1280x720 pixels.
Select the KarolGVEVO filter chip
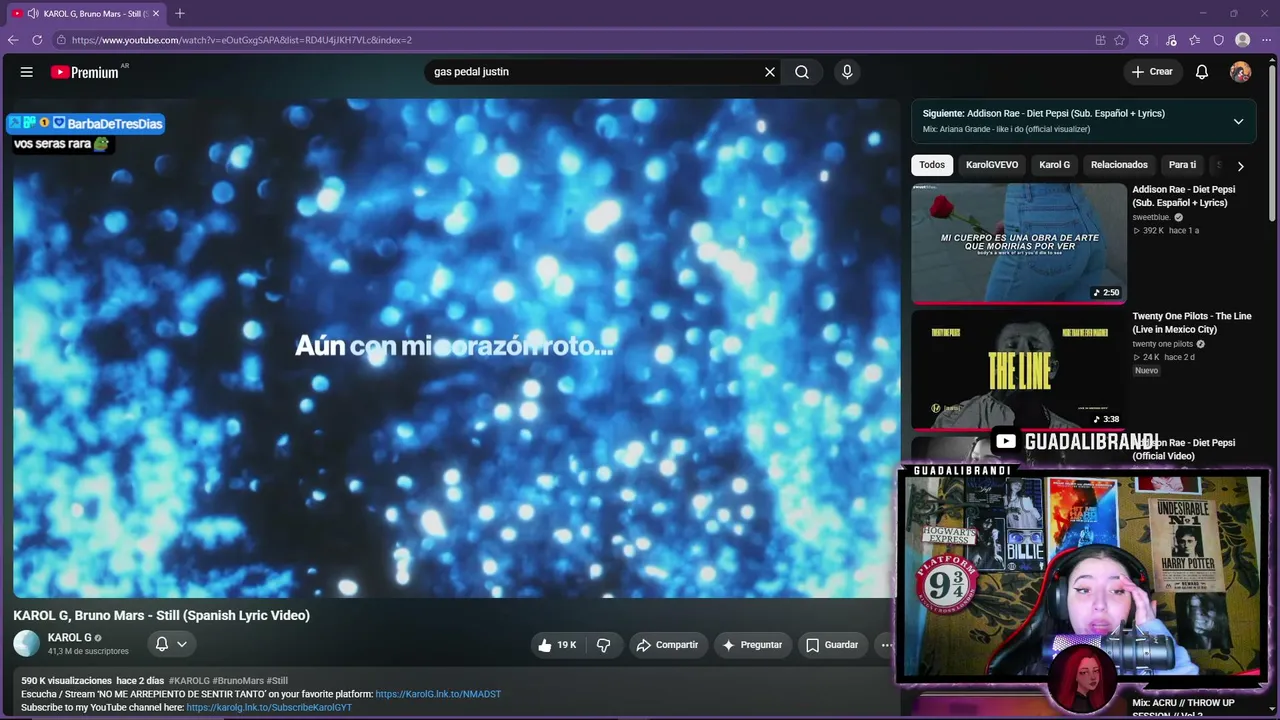(992, 165)
